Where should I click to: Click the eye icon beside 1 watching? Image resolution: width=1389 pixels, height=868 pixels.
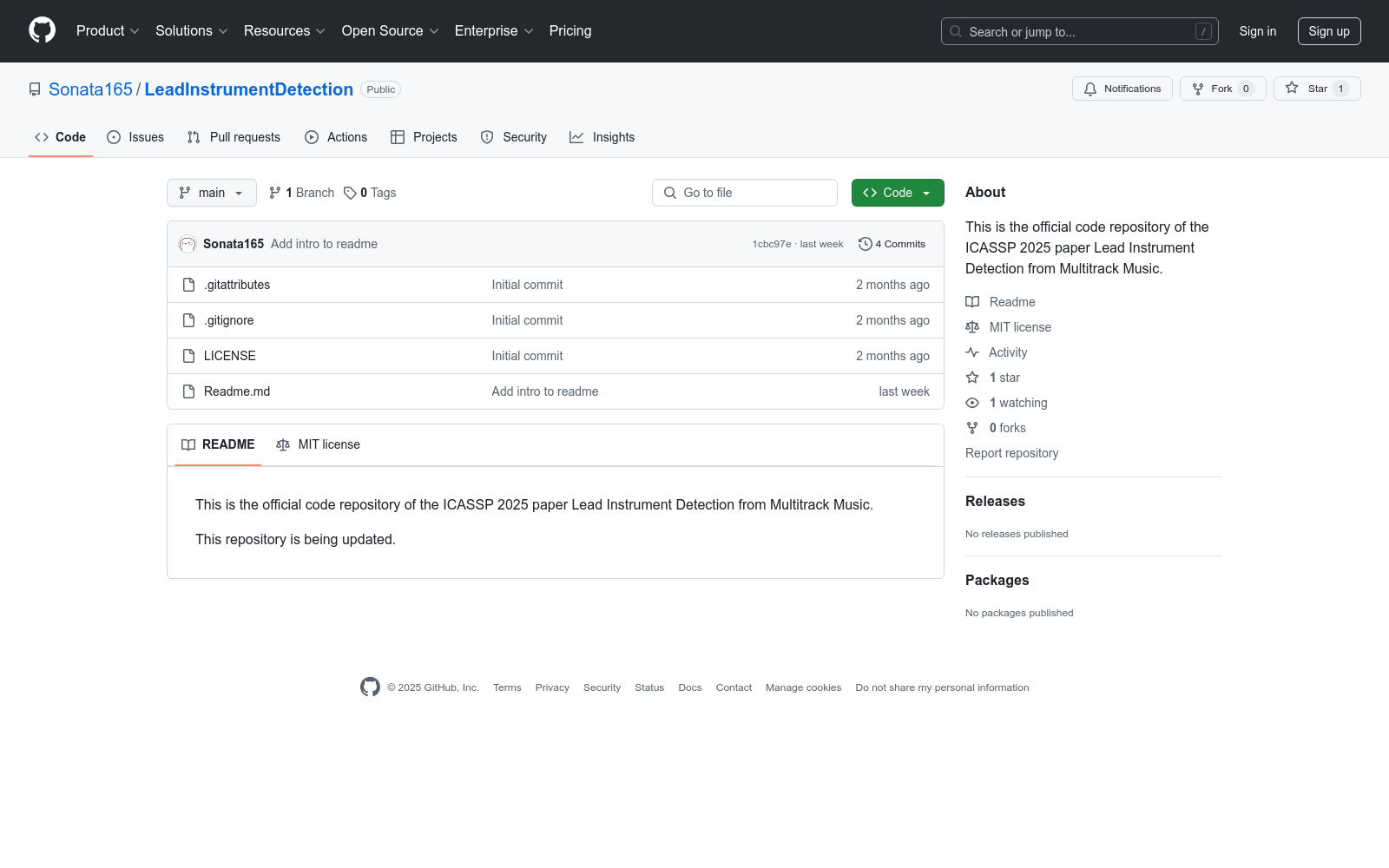coord(972,403)
